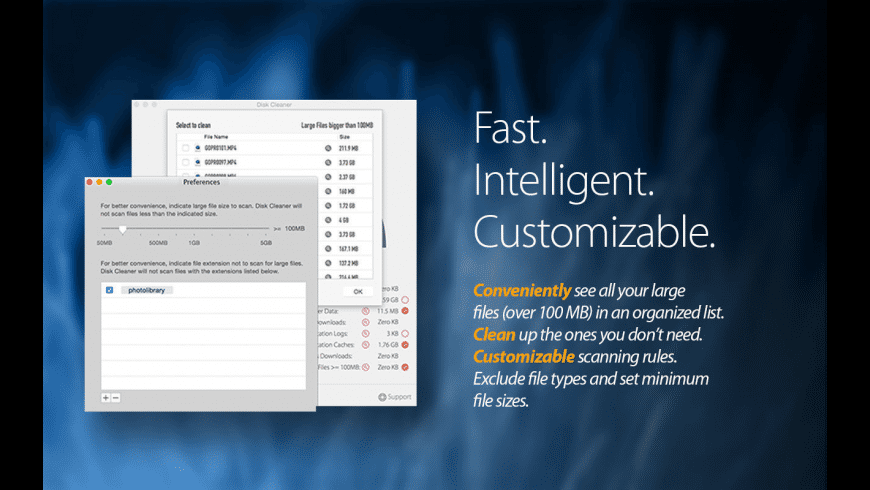Click reveal icon beside 1.72 GB
870x490 pixels.
(328, 206)
